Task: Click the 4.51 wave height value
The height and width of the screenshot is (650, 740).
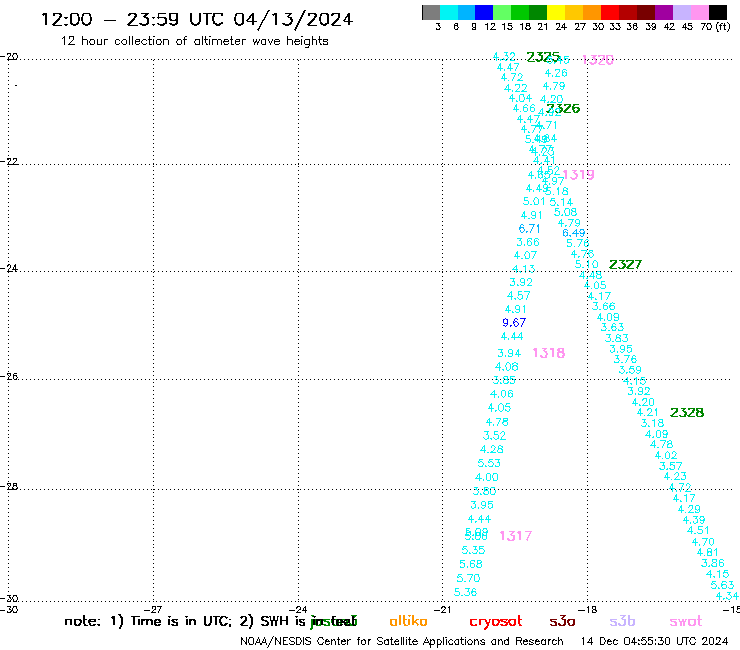Action: (x=698, y=530)
